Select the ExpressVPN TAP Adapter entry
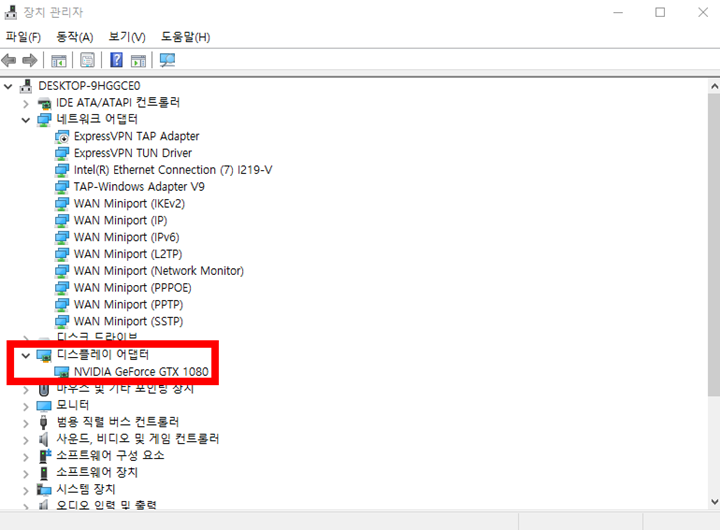Screen dimensions: 720x530 click(x=136, y=136)
